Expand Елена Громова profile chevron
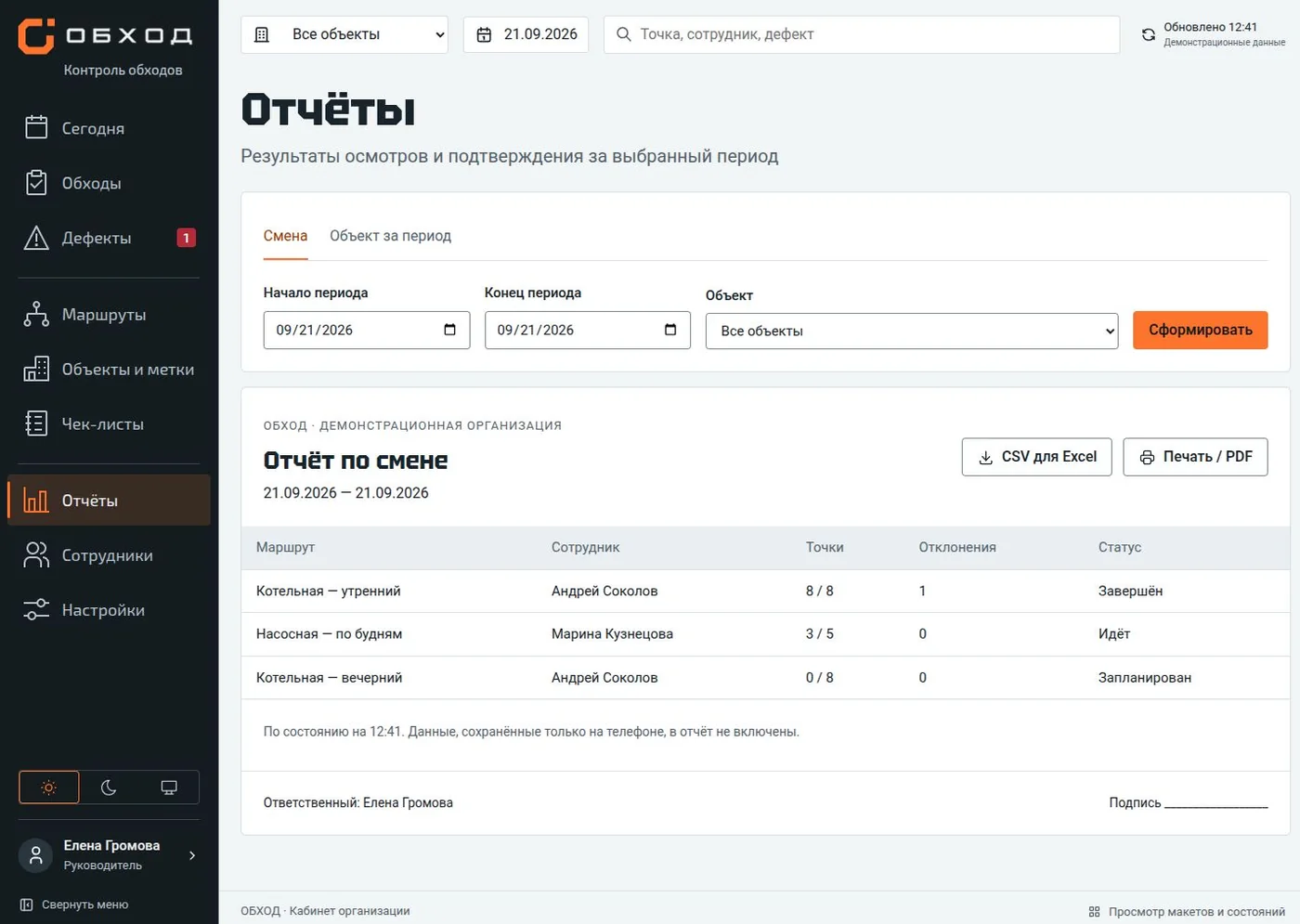 (192, 855)
